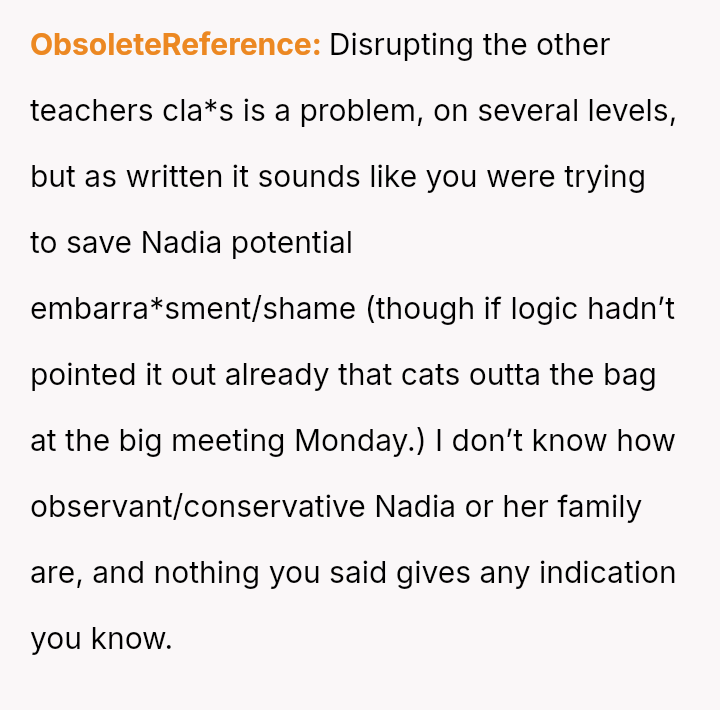Open the ObsoleteReference username link
Viewport: 720px width, 710px height.
[175, 45]
